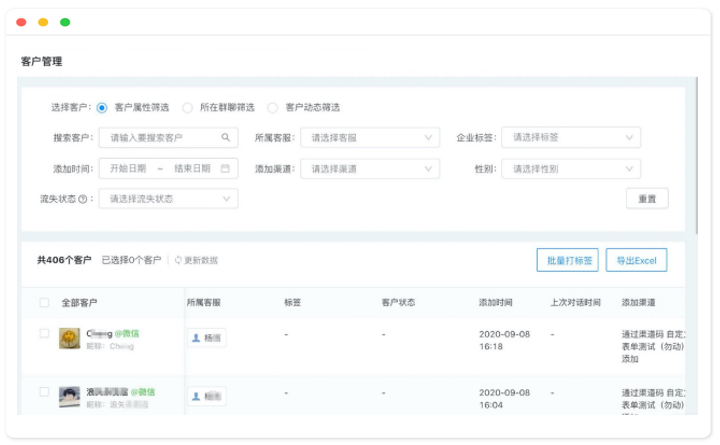This screenshot has height=445, width=720.
Task: Tick the checkbox for the first customer row
Action: pyautogui.click(x=44, y=333)
